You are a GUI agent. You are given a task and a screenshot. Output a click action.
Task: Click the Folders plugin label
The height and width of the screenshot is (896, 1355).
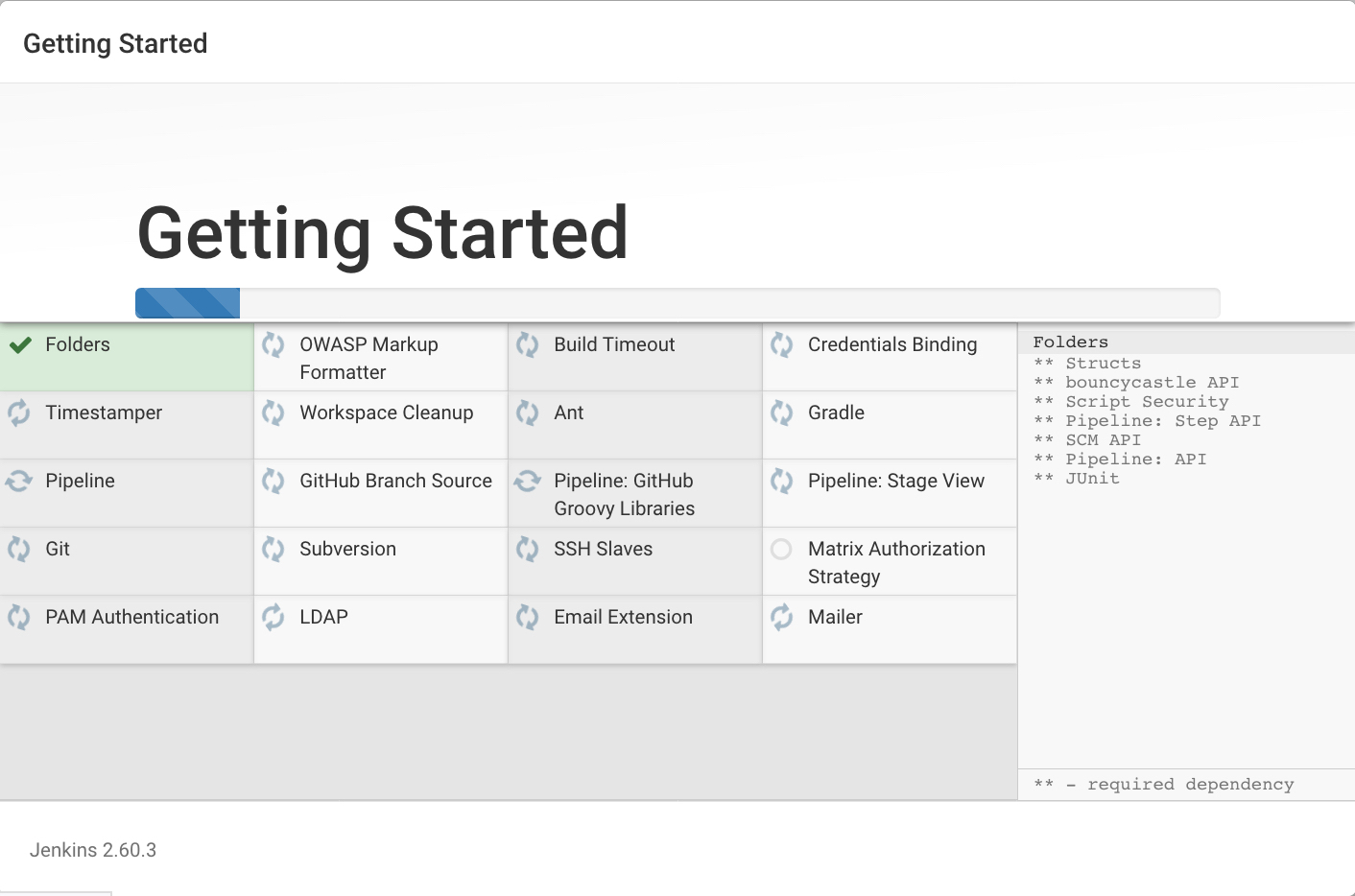78,345
